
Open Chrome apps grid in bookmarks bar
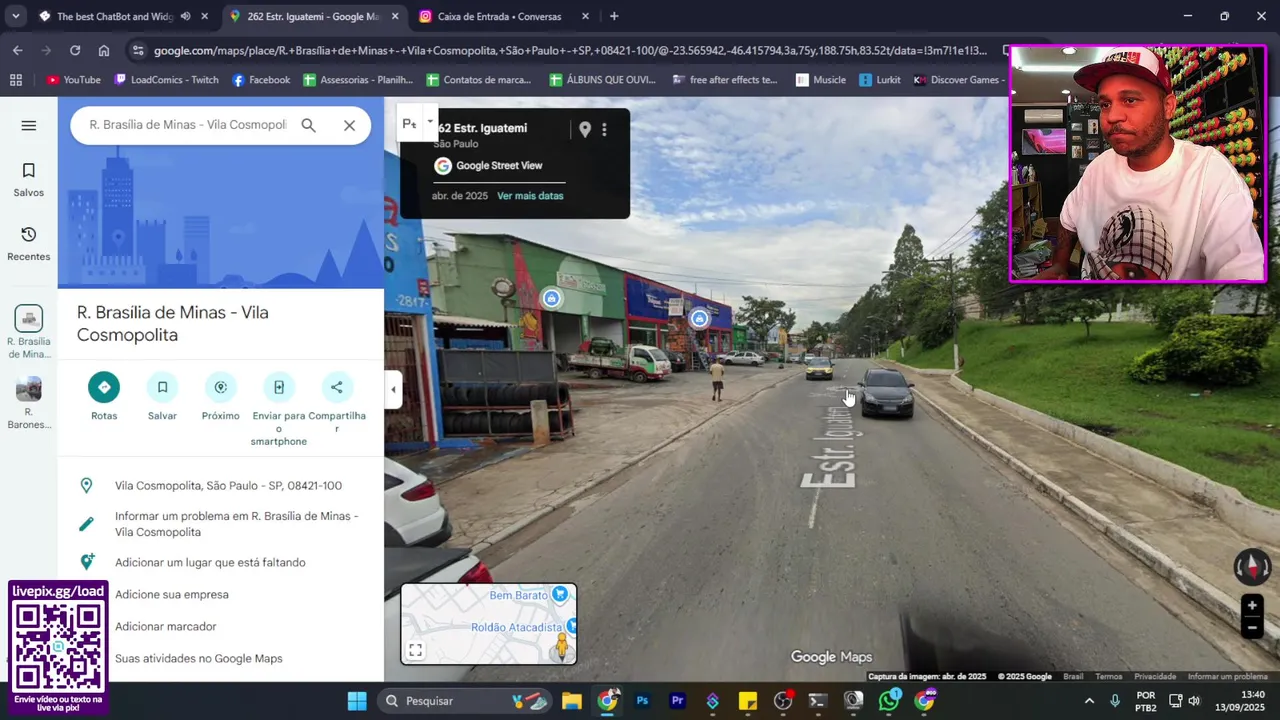point(15,80)
